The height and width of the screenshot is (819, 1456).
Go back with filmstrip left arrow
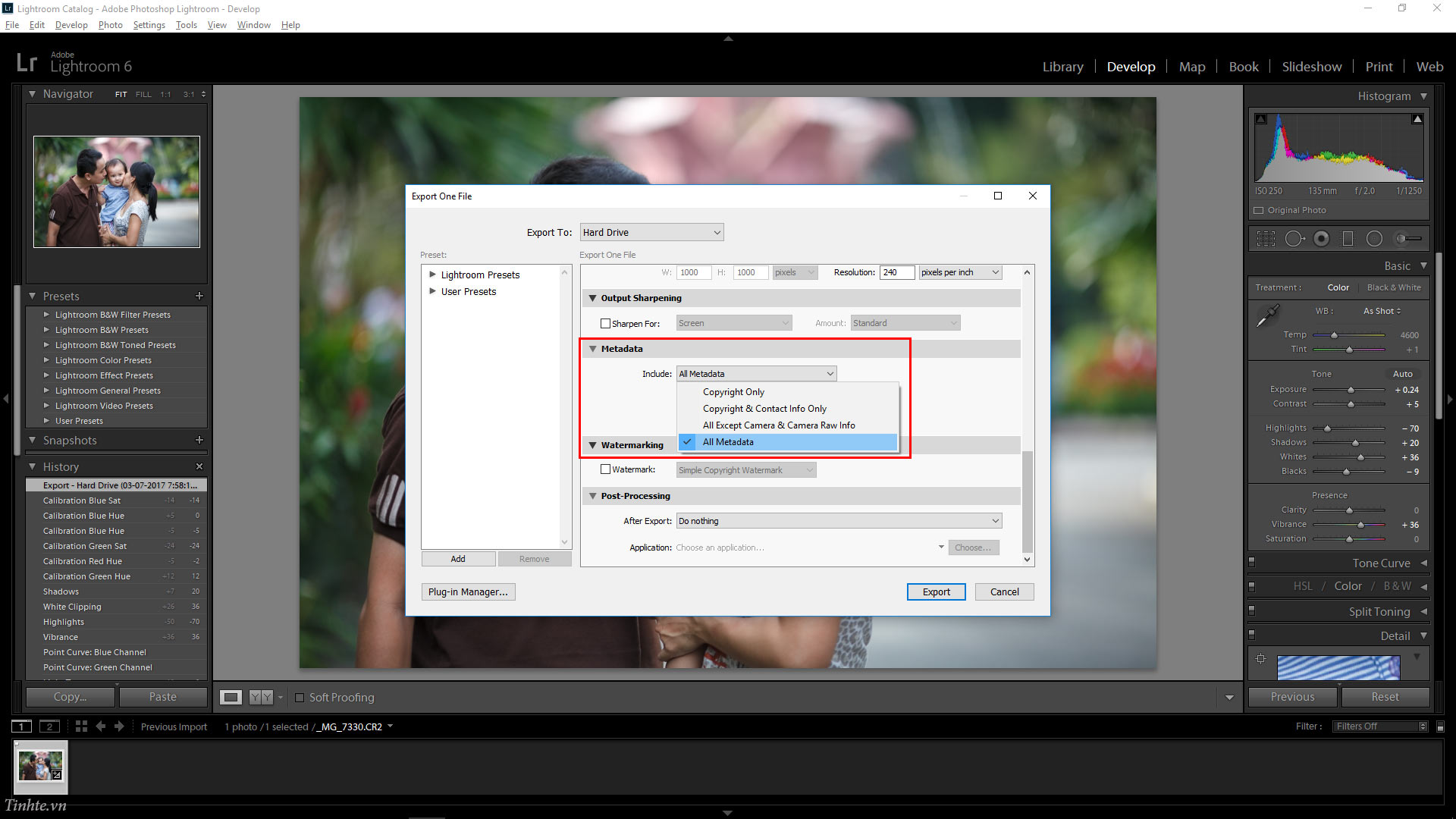[100, 726]
